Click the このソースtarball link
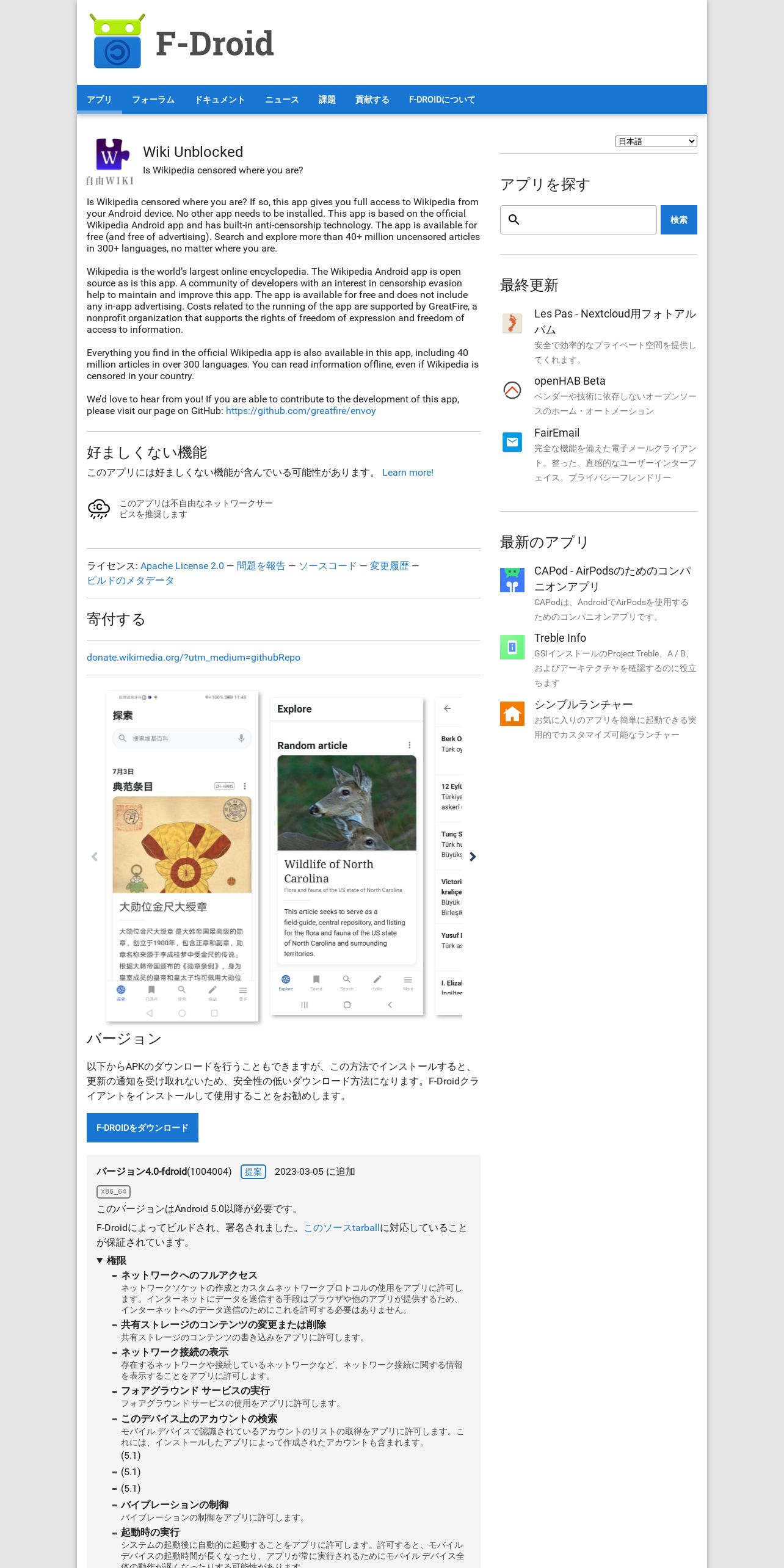 point(342,1228)
